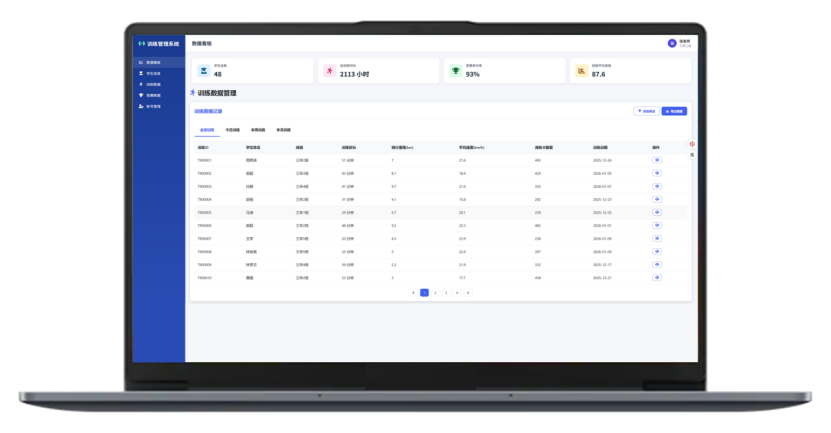View details eye icon for row TR00008
The image size is (831, 433).
[x=657, y=252]
